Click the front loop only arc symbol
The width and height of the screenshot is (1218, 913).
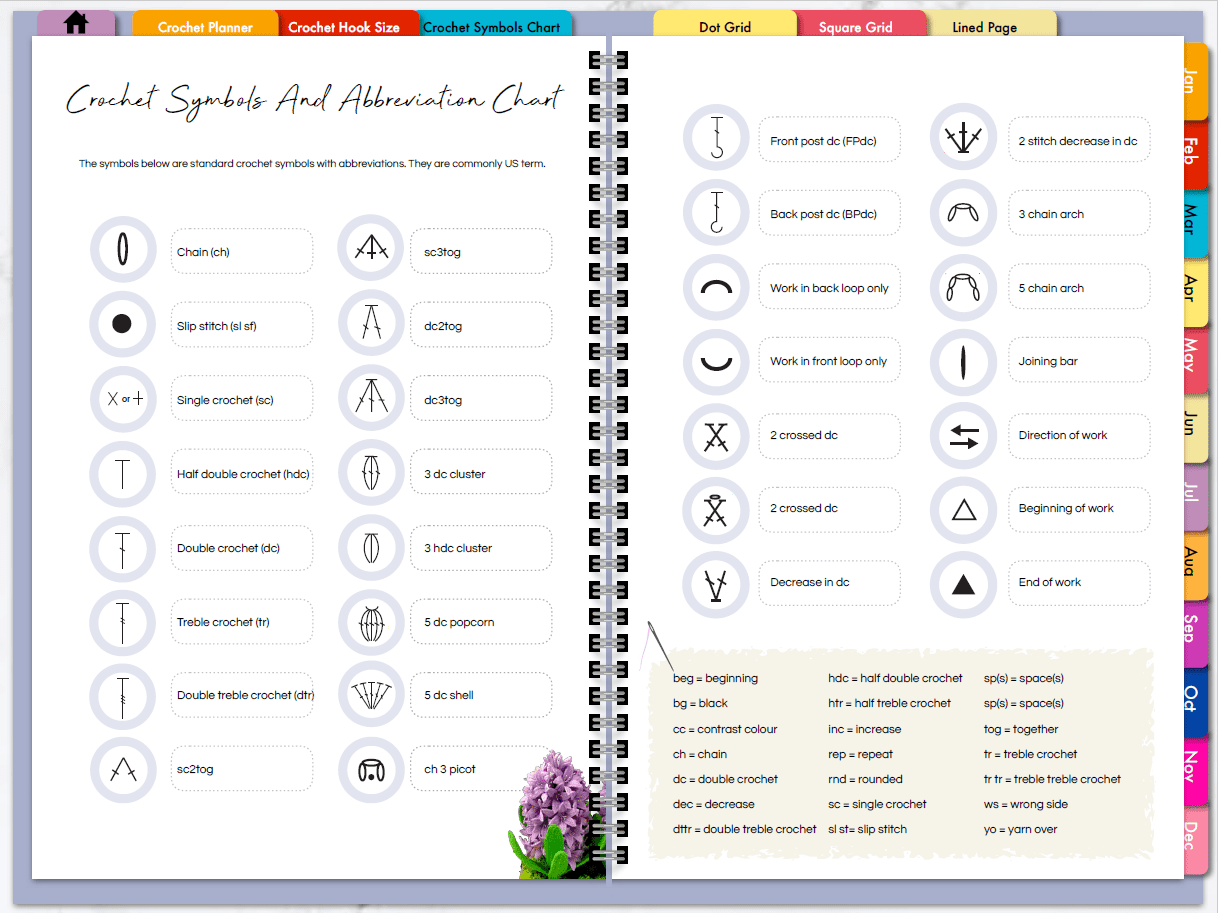(716, 361)
